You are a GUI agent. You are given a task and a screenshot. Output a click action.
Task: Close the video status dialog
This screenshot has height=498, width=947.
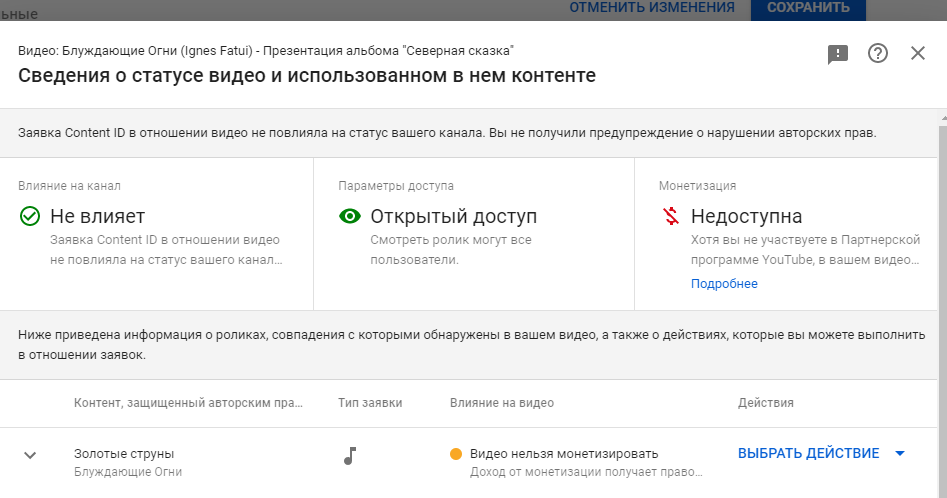pos(917,53)
